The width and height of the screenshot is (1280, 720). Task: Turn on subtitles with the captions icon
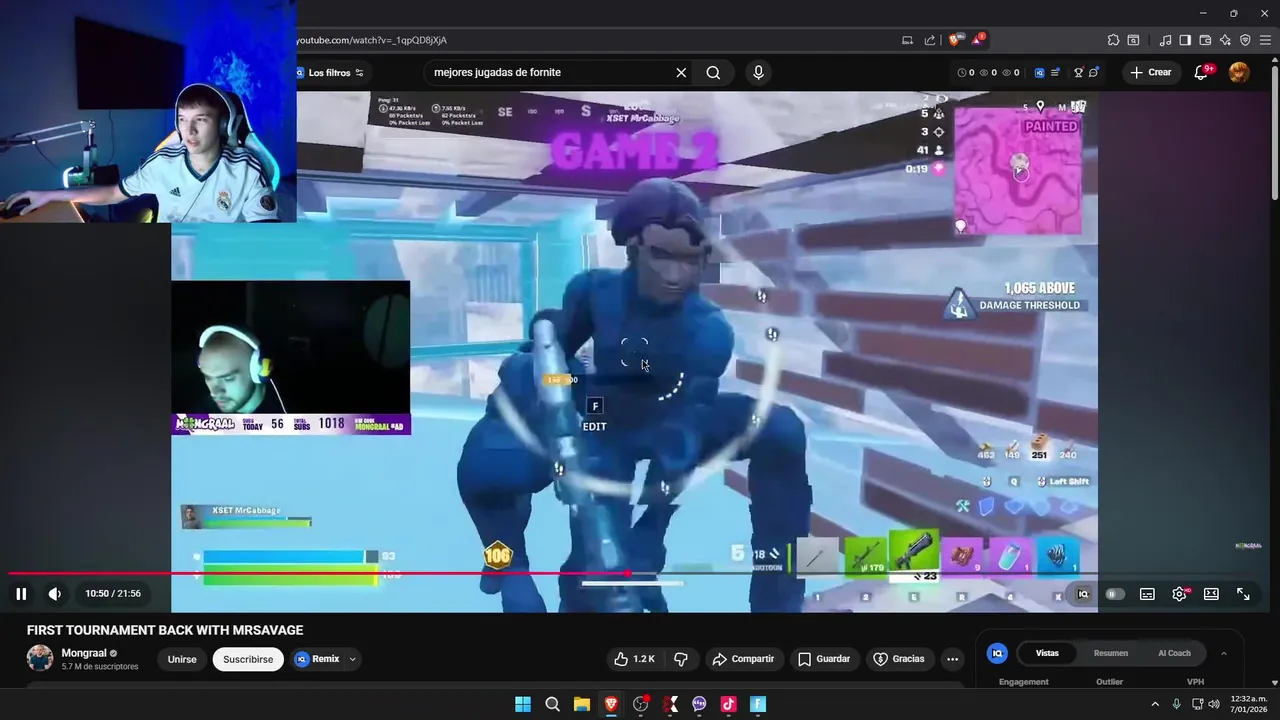[1147, 594]
